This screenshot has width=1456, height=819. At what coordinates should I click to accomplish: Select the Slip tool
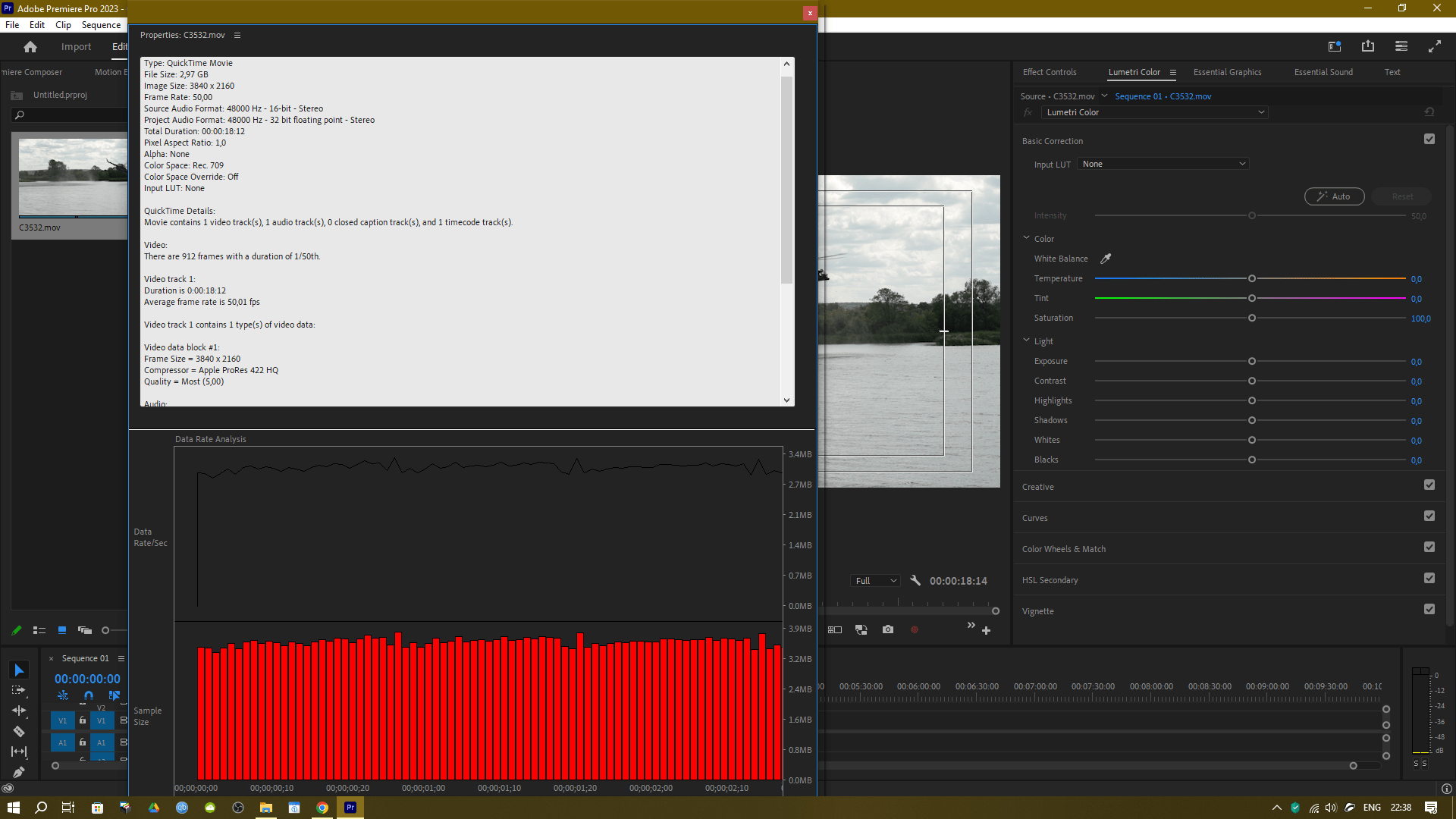[x=19, y=752]
